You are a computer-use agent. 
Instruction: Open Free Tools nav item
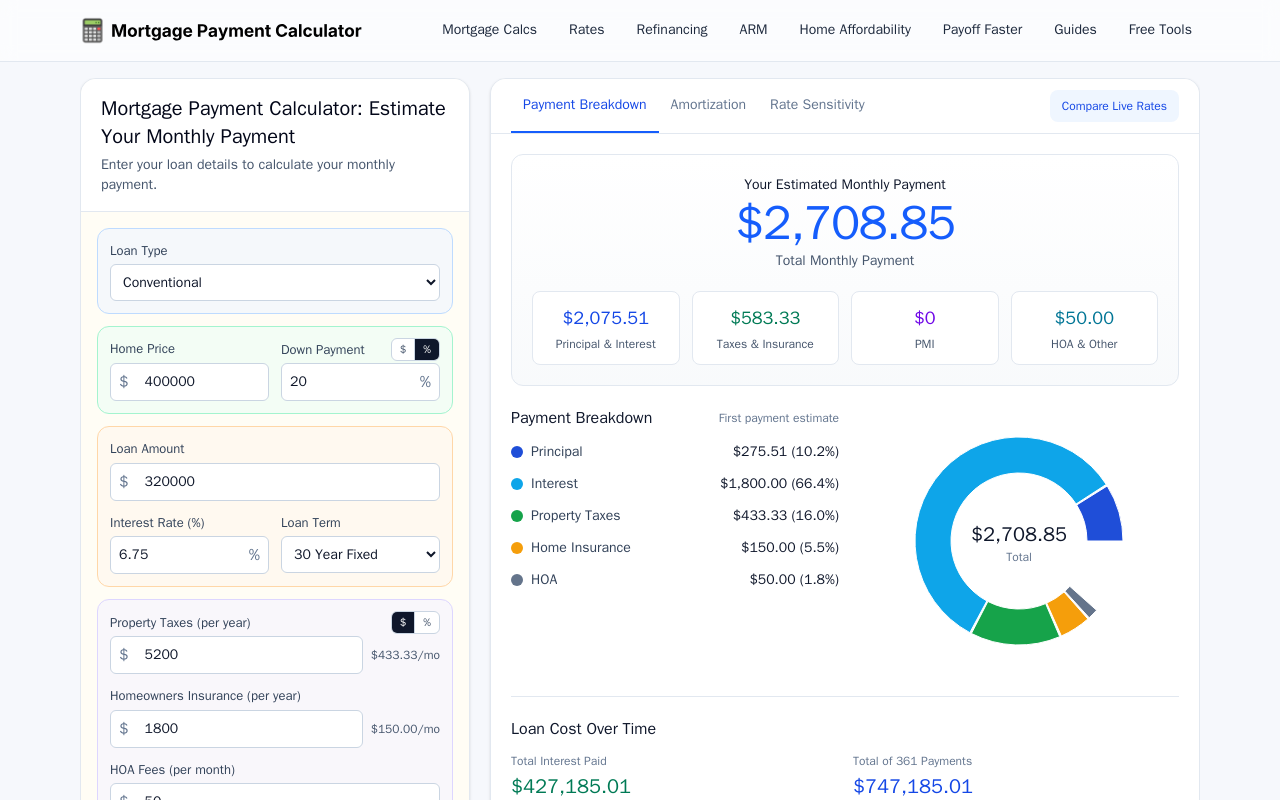point(1160,30)
